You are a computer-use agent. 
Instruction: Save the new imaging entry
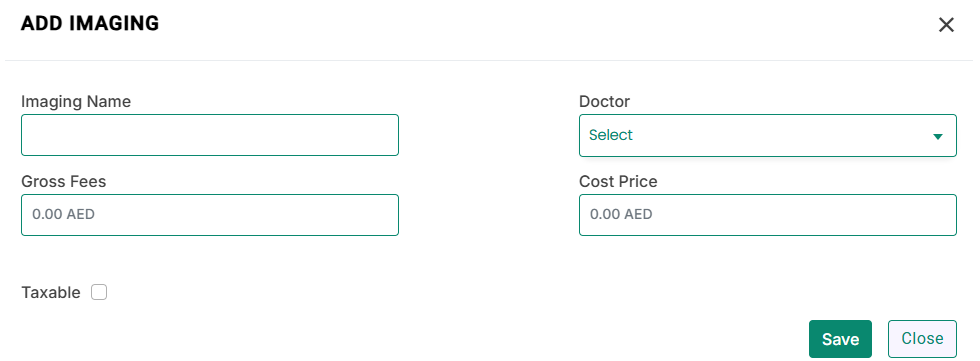pos(840,339)
